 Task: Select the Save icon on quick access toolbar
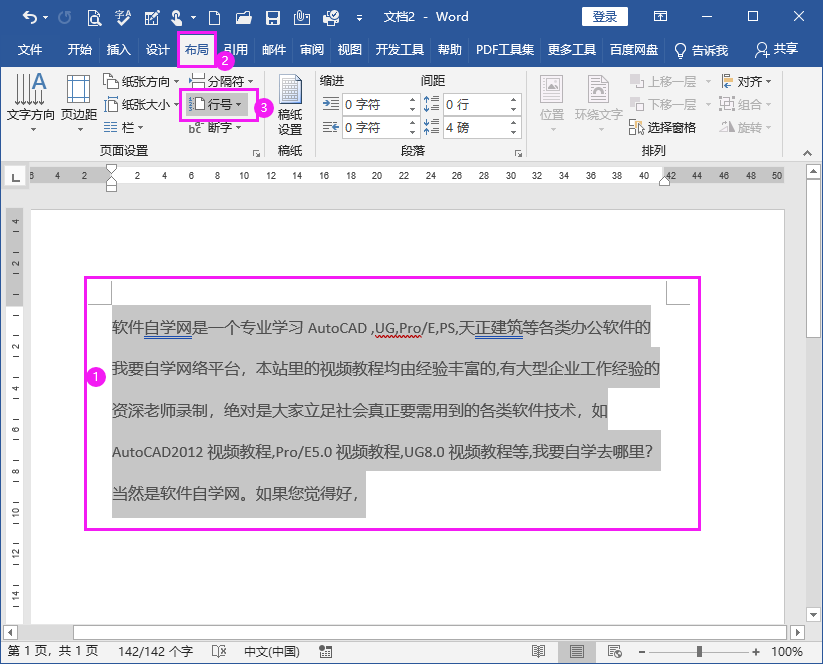[272, 17]
